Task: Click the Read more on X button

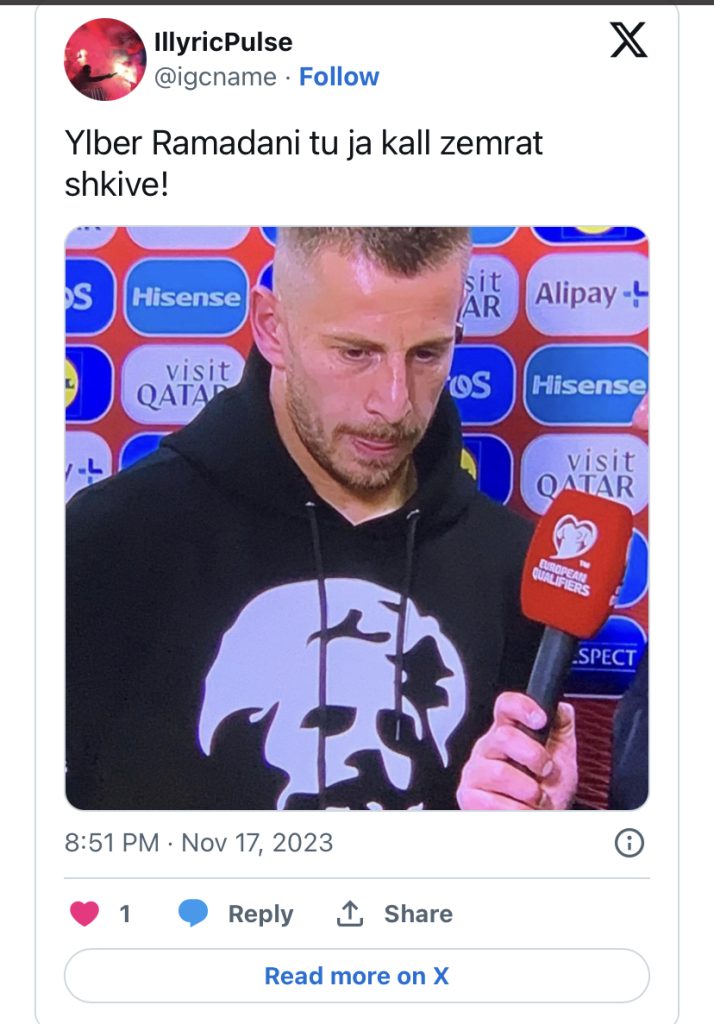Action: coord(357,976)
